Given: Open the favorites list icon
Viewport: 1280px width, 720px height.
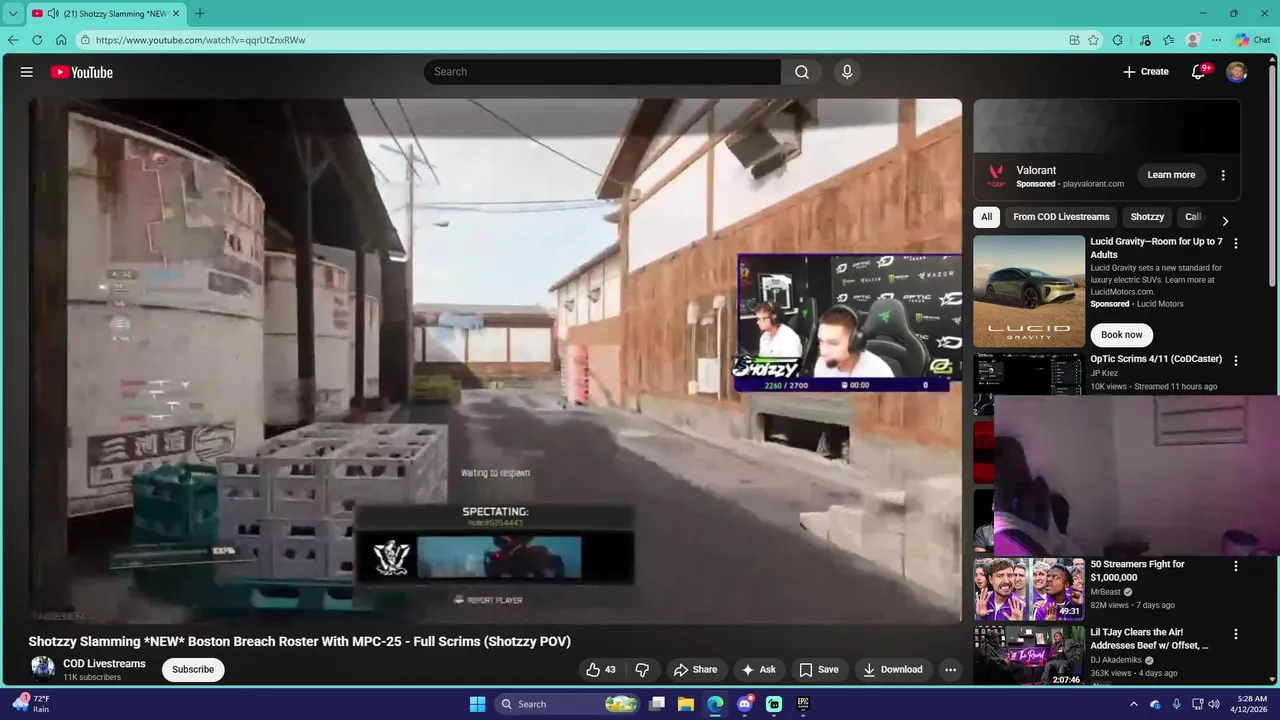Looking at the screenshot, I should click(1169, 40).
